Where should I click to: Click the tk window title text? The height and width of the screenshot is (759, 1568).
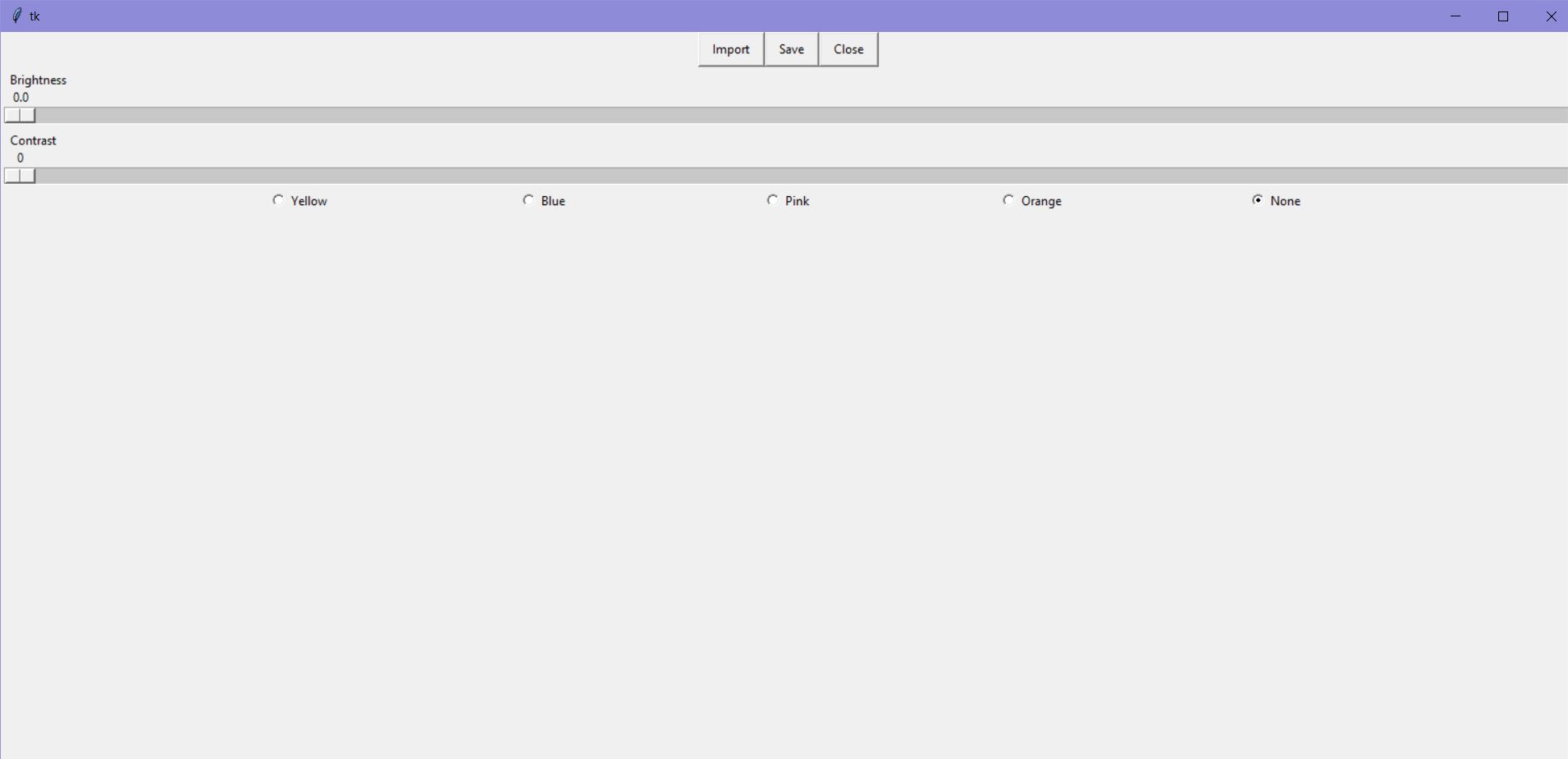[x=35, y=16]
